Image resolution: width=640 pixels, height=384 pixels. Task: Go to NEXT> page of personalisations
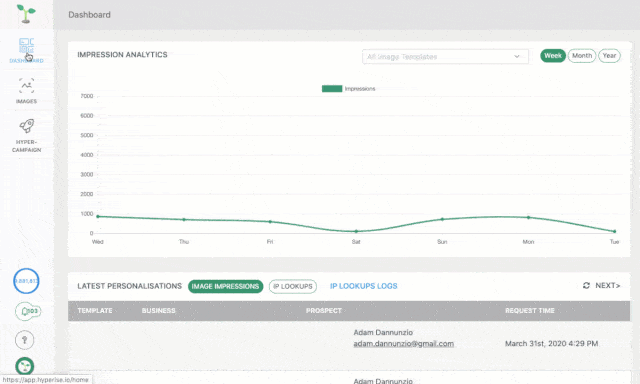(607, 285)
